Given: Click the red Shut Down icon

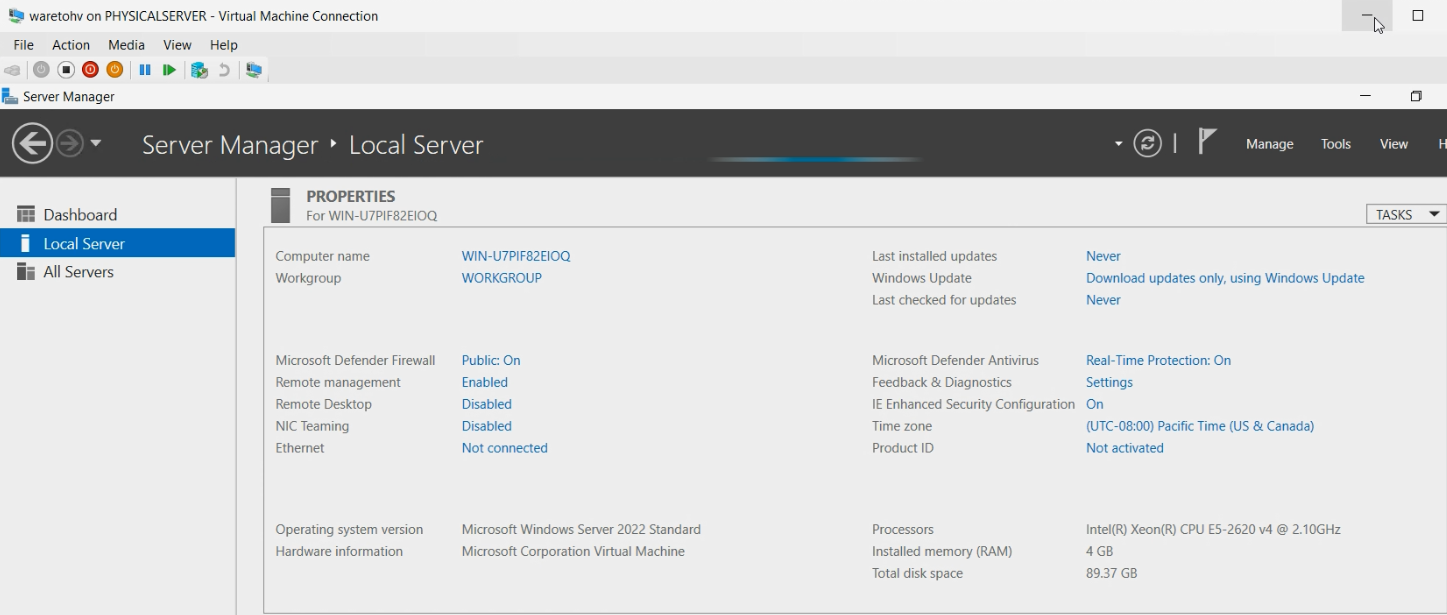Looking at the screenshot, I should coord(90,70).
